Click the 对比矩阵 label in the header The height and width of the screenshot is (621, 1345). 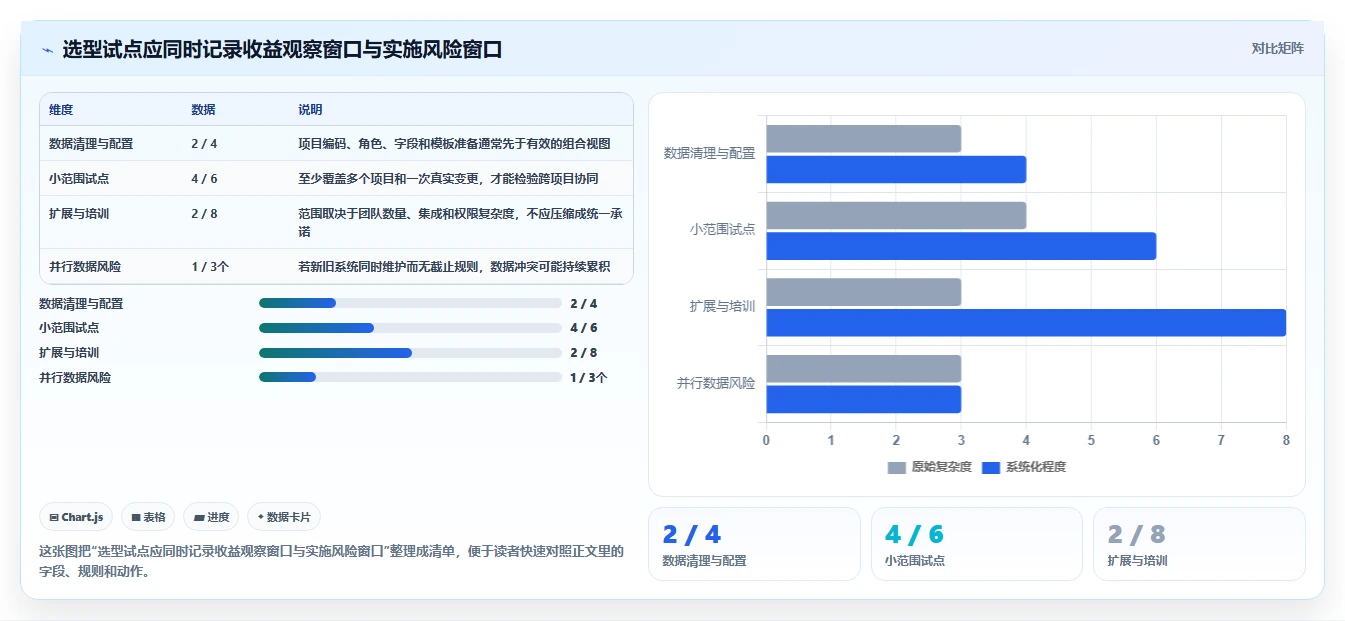1277,48
